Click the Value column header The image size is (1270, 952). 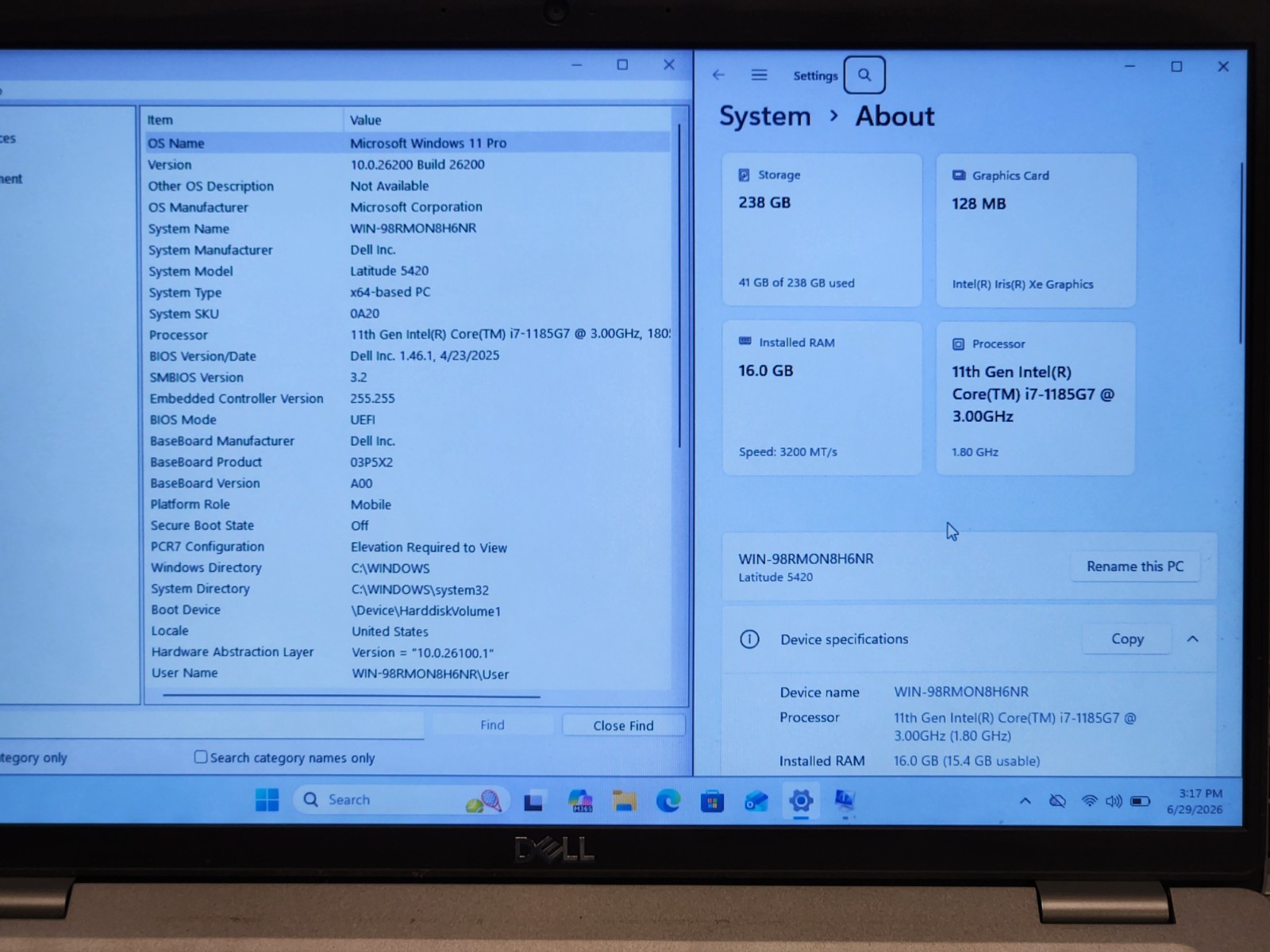tap(508, 120)
